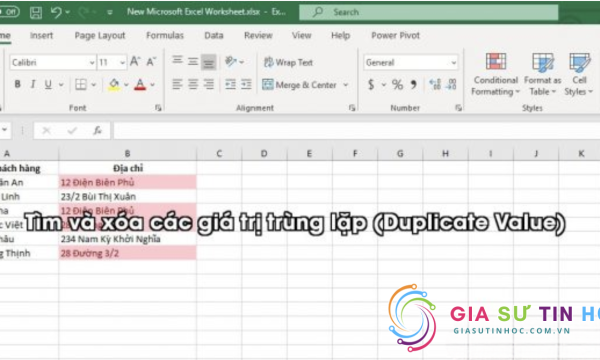The height and width of the screenshot is (360, 600).
Task: Open Format as Table menu
Action: 543,74
